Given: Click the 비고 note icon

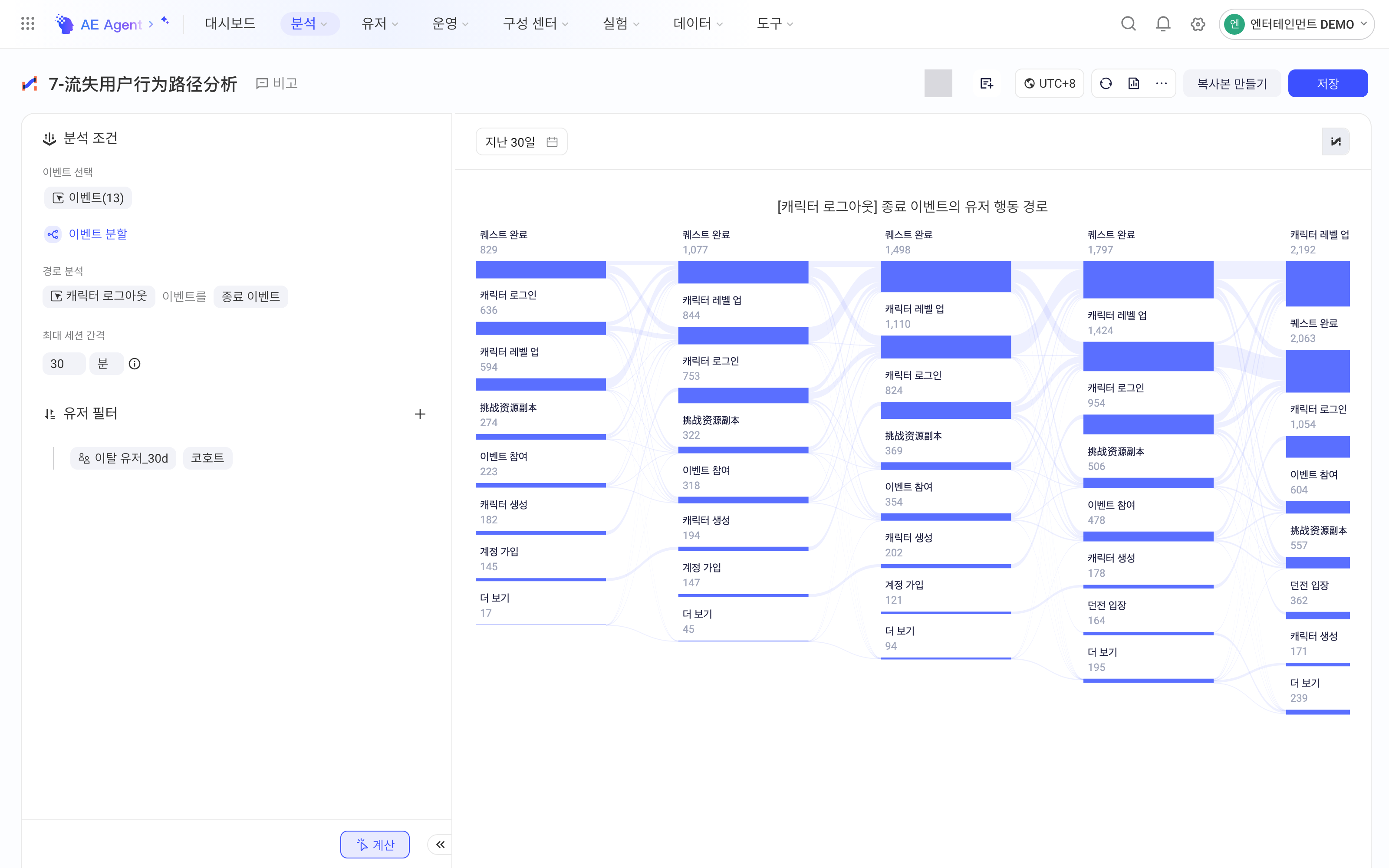Looking at the screenshot, I should pos(262,84).
